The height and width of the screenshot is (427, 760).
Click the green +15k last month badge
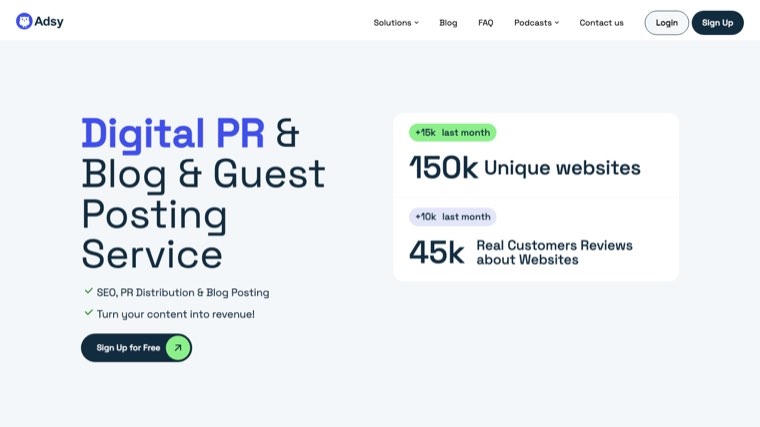tap(453, 132)
